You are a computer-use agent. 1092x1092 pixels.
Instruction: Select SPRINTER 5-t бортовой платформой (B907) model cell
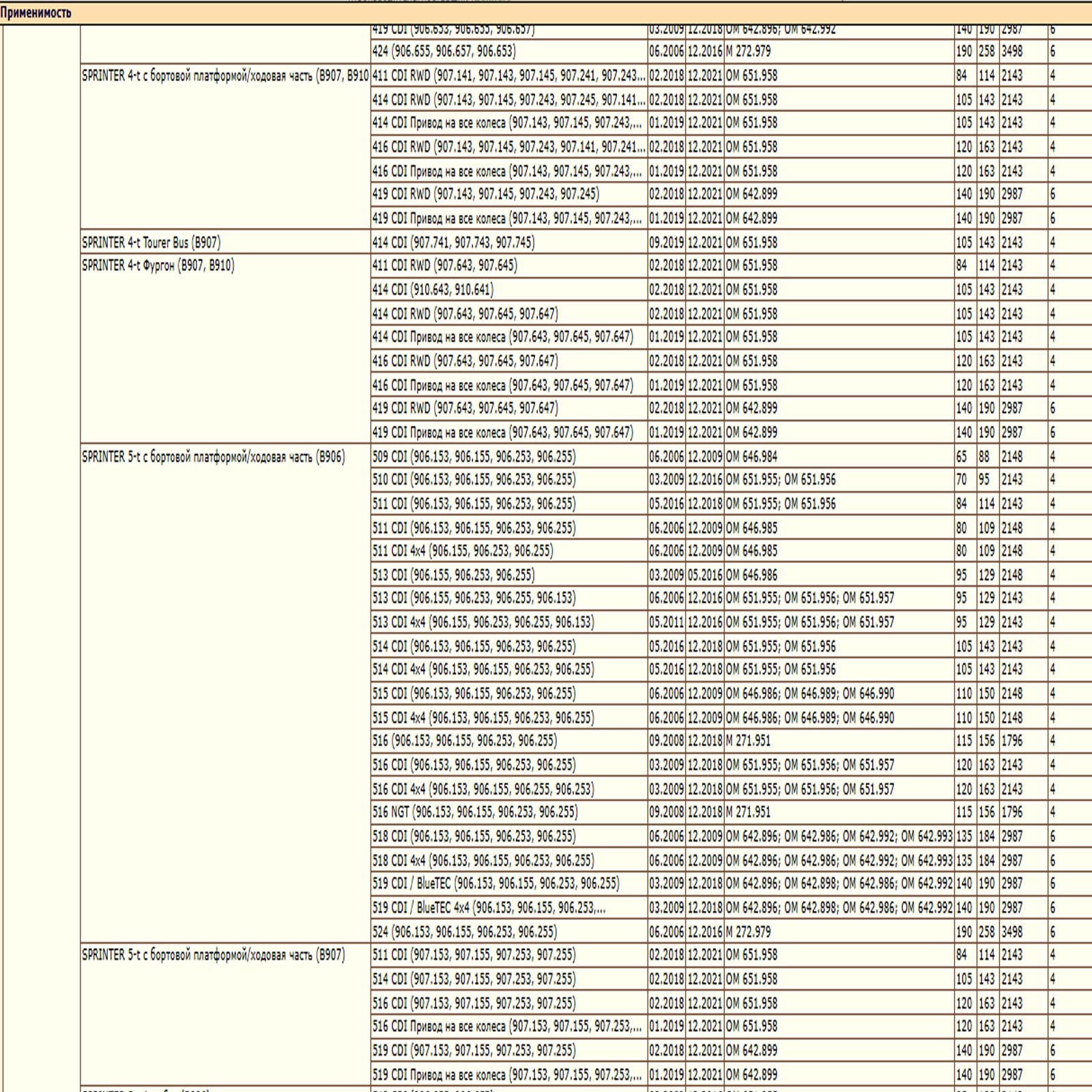(x=213, y=955)
